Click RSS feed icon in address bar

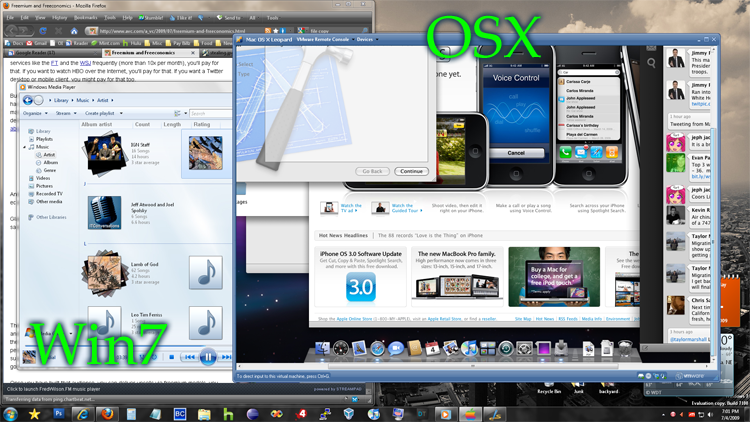[268, 31]
